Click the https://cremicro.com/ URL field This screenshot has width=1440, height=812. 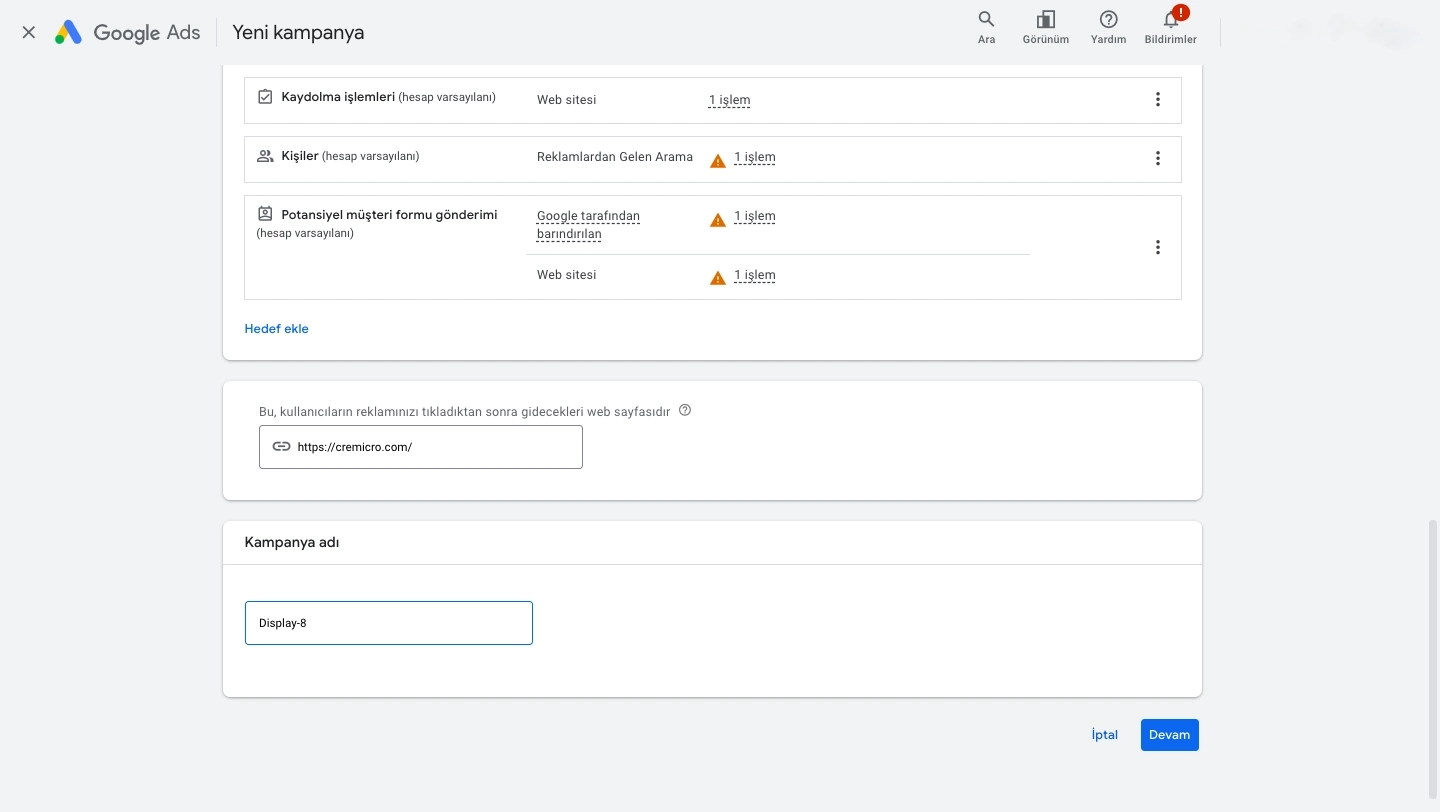coord(421,447)
